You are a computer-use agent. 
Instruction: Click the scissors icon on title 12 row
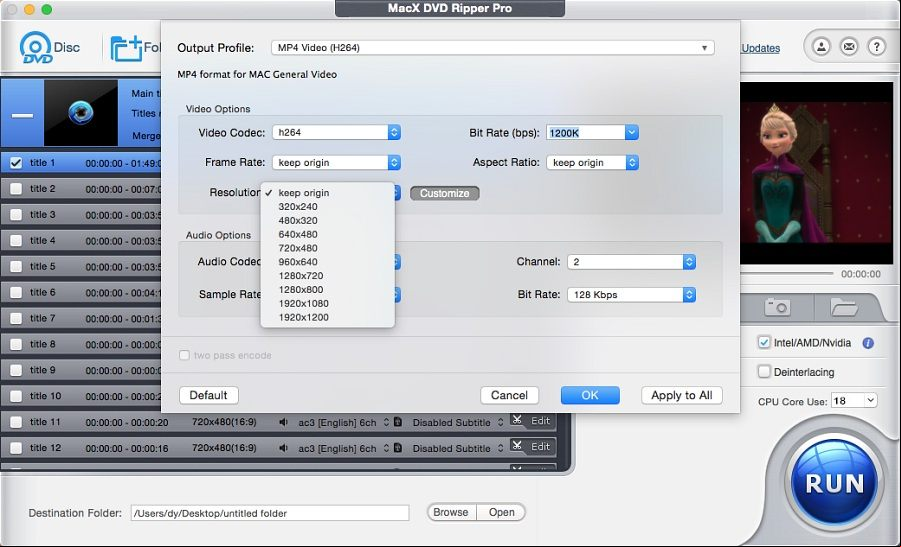tap(517, 446)
